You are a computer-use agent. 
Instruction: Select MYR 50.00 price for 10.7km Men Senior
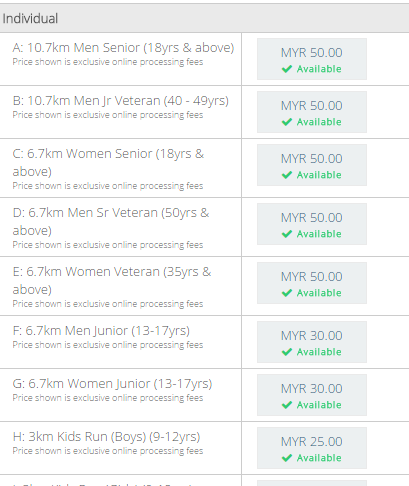pos(312,59)
